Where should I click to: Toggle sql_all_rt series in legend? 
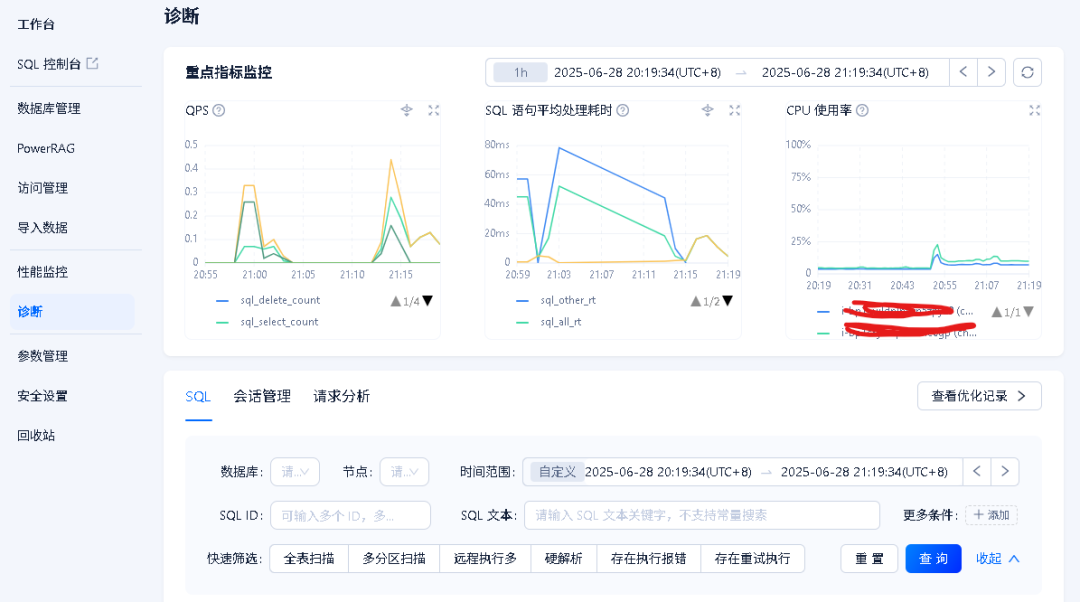pyautogui.click(x=548, y=322)
